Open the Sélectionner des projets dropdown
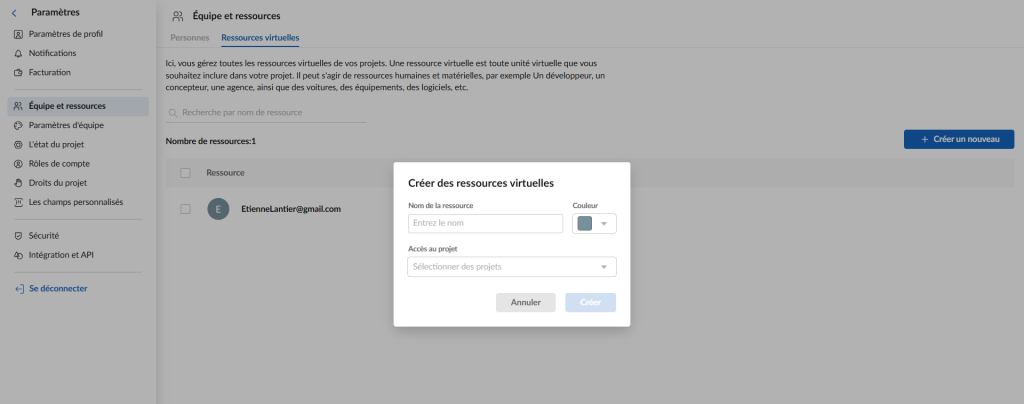The width and height of the screenshot is (1024, 404). [x=512, y=267]
